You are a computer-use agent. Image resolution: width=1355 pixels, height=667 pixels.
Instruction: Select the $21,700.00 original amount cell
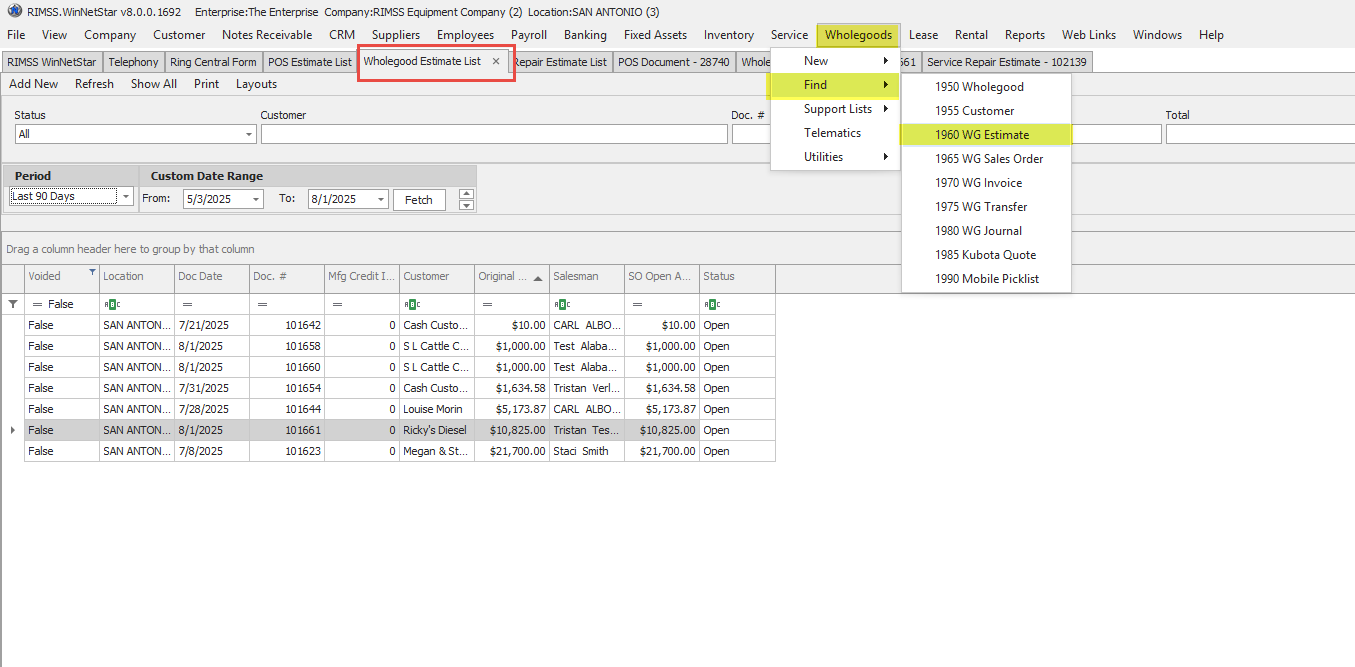click(512, 451)
